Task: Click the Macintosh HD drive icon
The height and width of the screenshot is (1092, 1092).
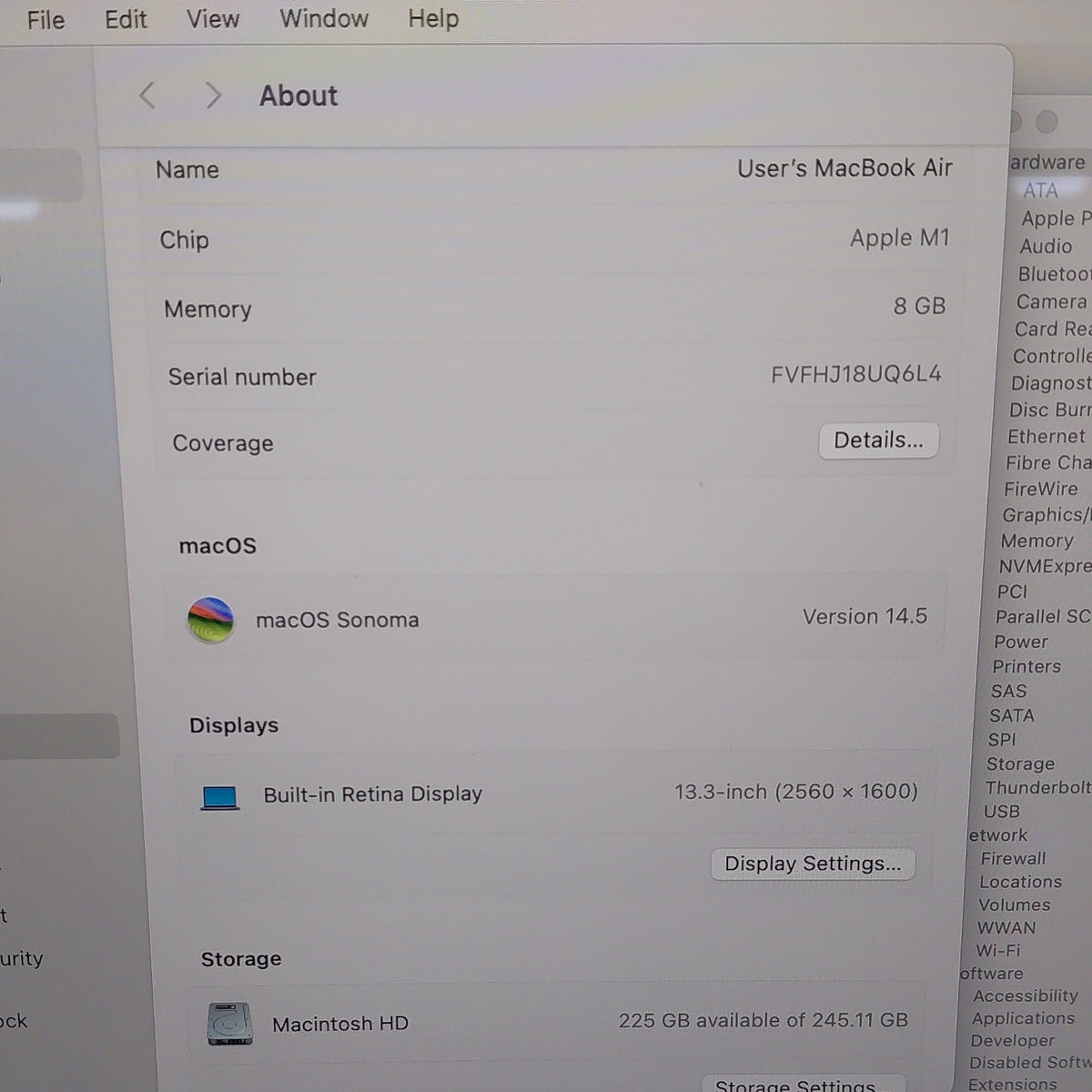Action: point(229,1024)
